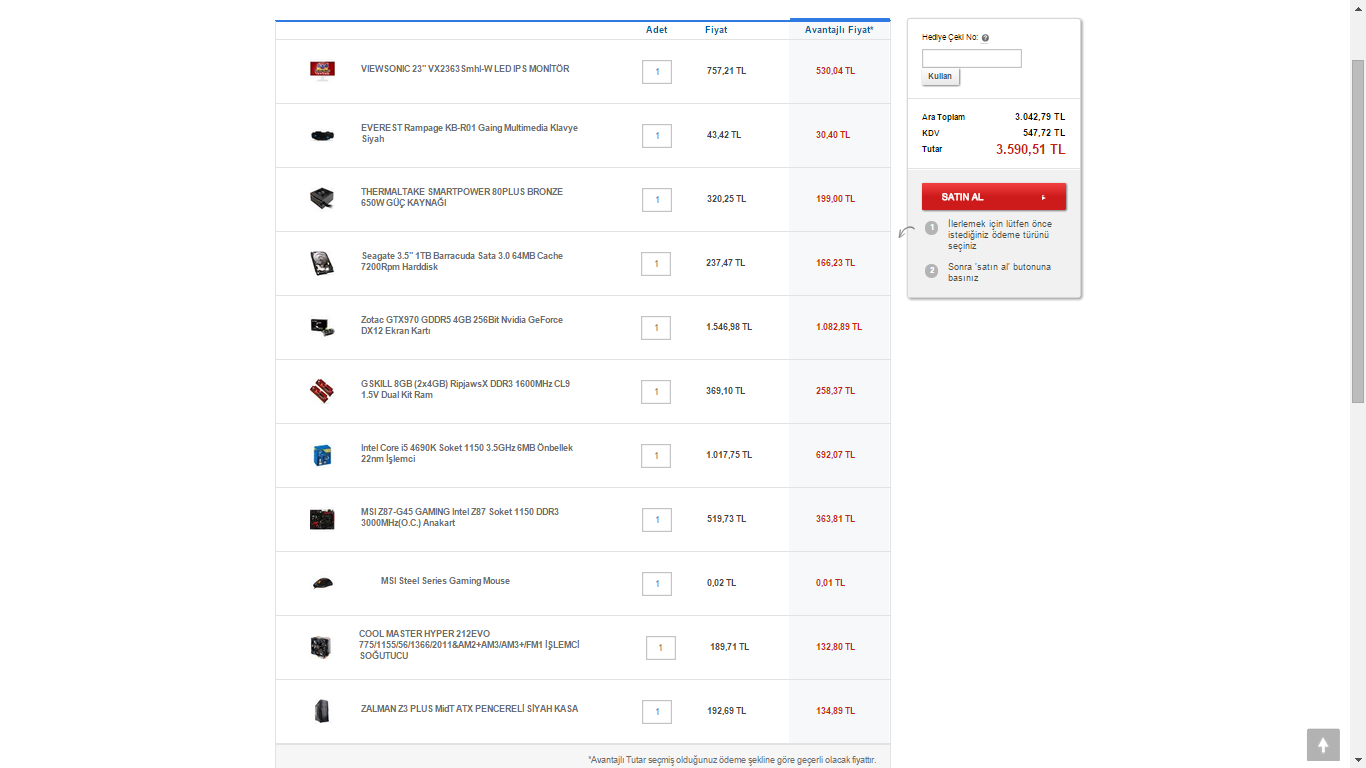The height and width of the screenshot is (768, 1366).
Task: Click the Adet column header
Action: 657,30
